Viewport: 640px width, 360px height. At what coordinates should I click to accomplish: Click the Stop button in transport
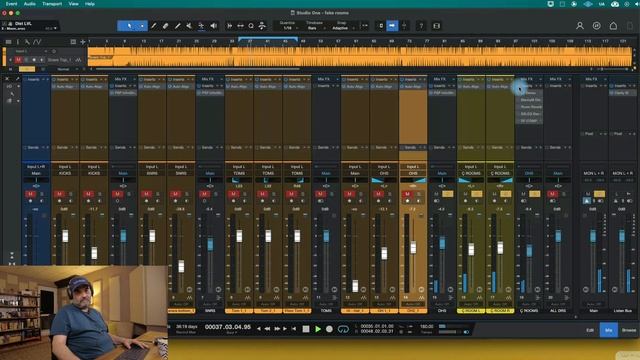coord(306,329)
